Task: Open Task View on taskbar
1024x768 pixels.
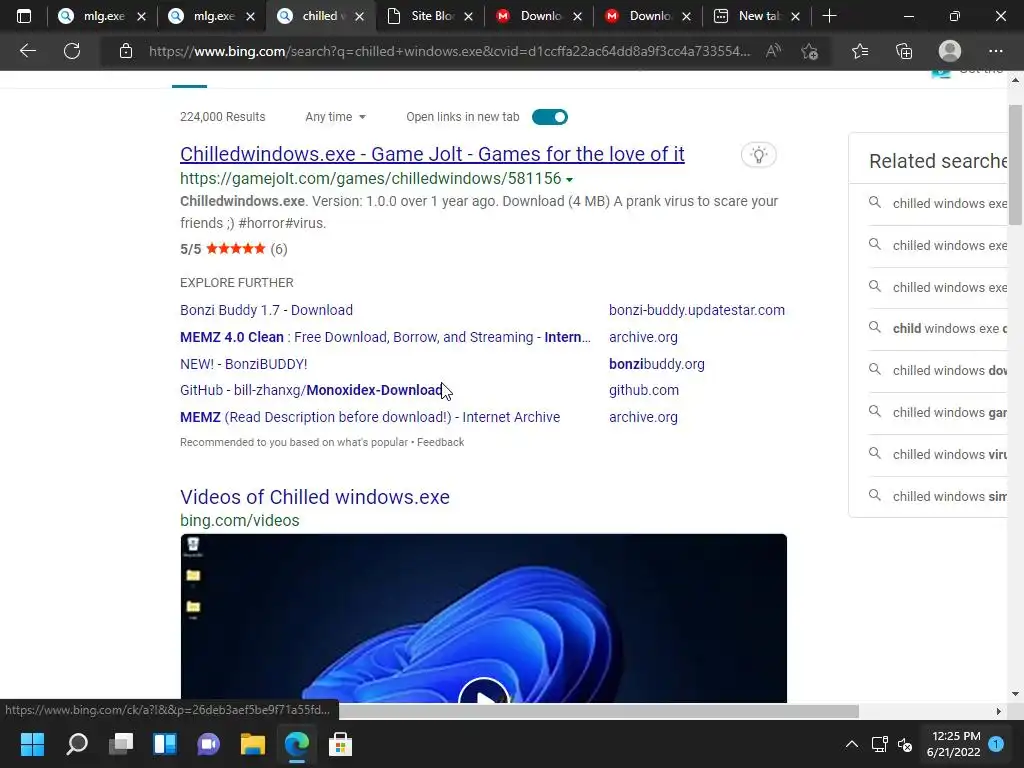Action: coord(121,744)
